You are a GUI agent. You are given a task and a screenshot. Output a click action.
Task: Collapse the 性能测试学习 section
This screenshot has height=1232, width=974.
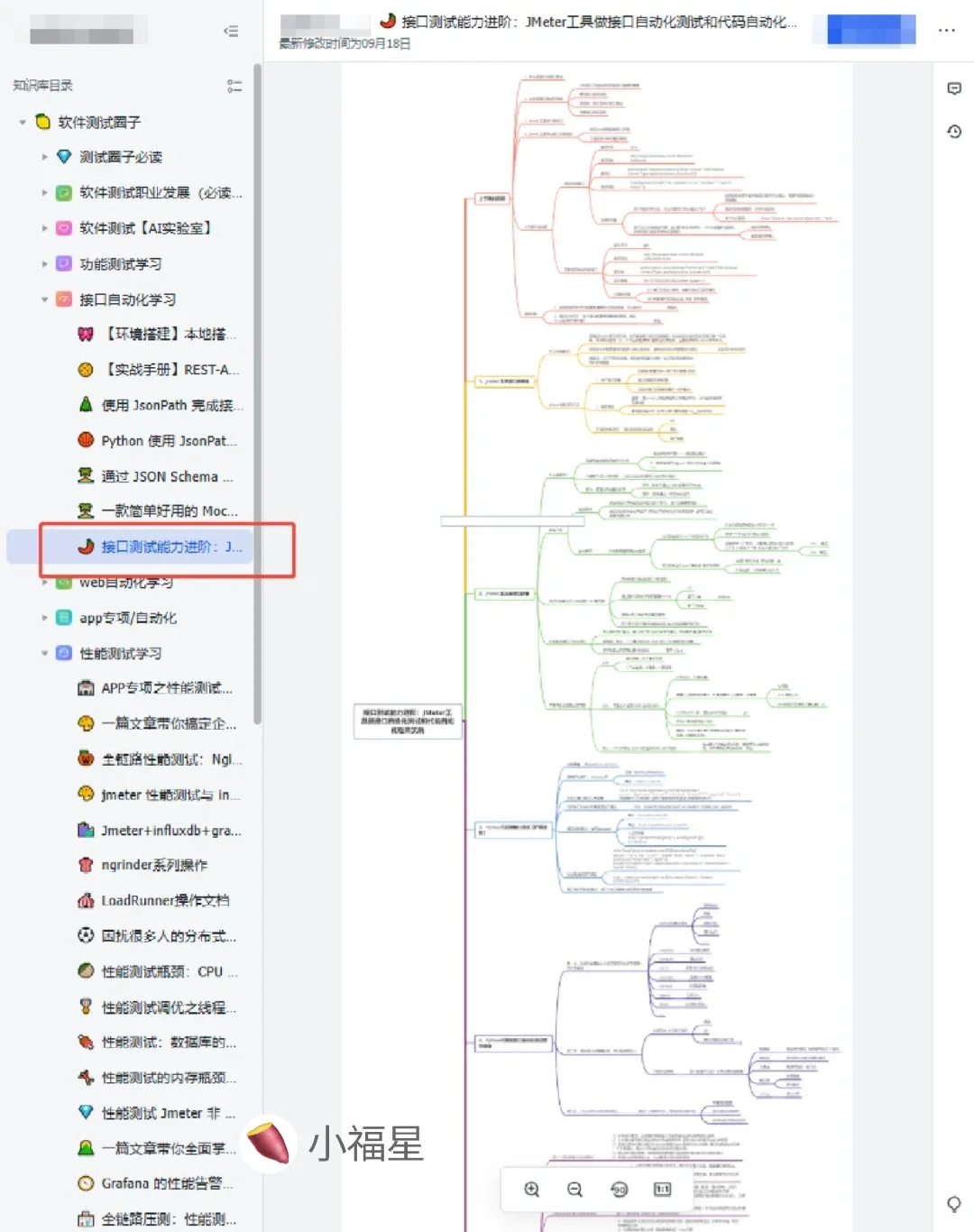coord(43,653)
